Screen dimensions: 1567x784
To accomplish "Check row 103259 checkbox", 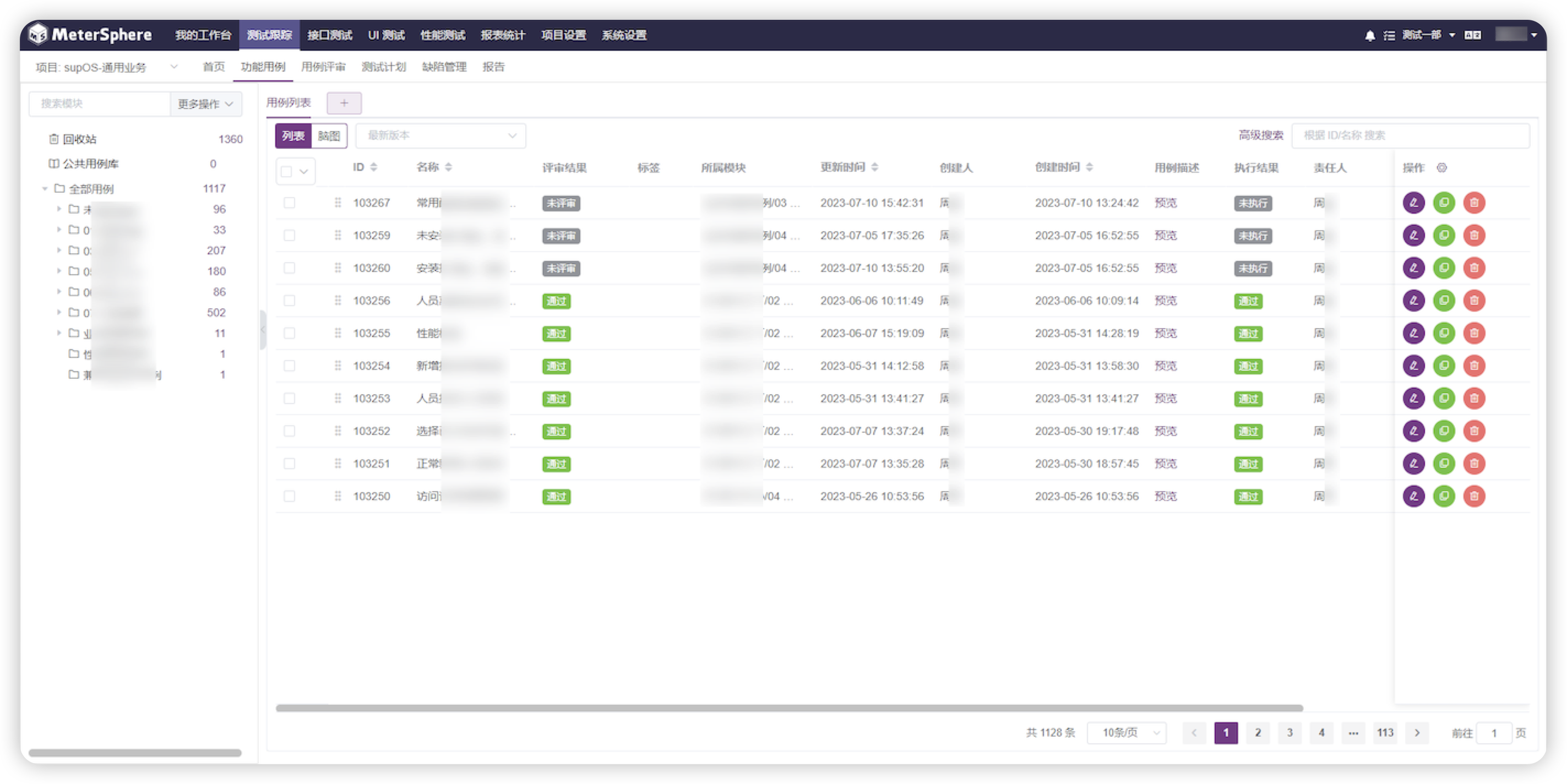I will tap(290, 236).
